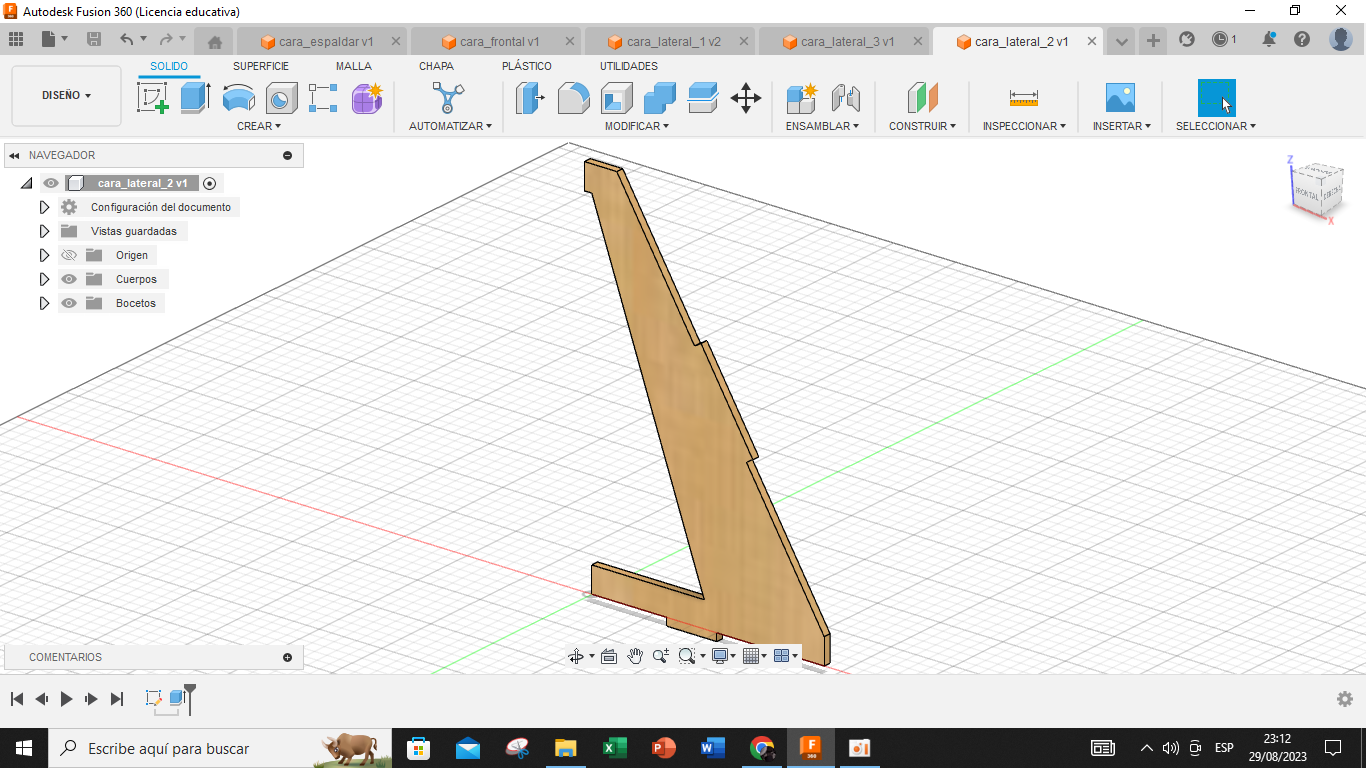The width and height of the screenshot is (1366, 768).
Task: Open the Create Form tool
Action: tap(366, 97)
